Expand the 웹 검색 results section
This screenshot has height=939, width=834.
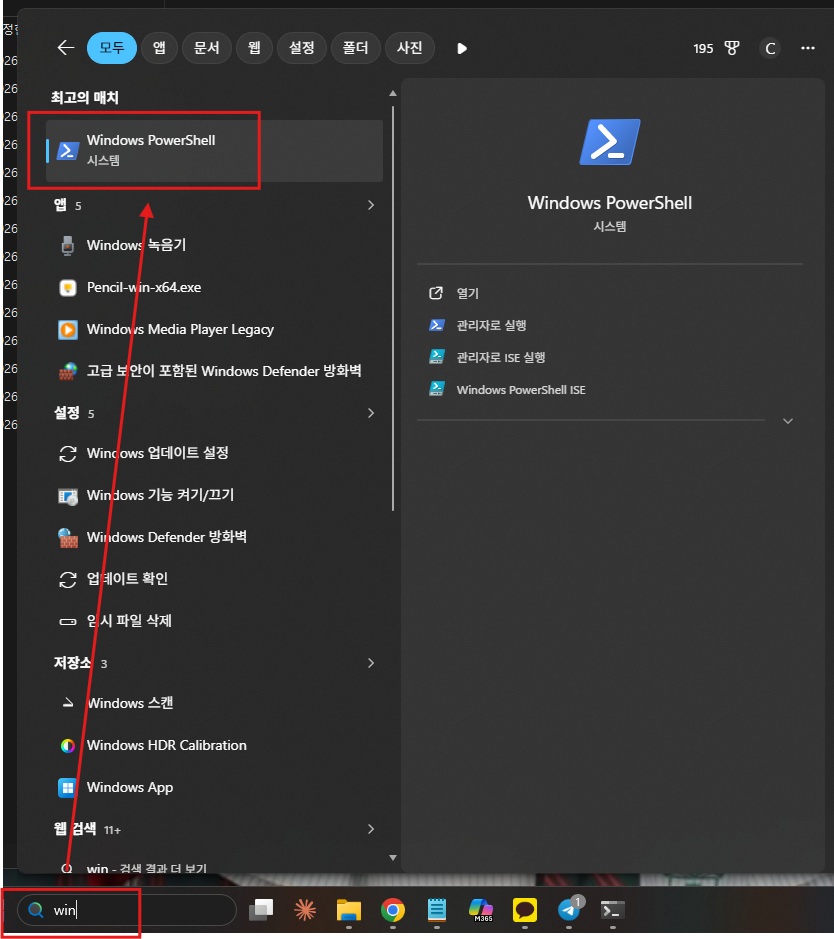click(x=371, y=829)
